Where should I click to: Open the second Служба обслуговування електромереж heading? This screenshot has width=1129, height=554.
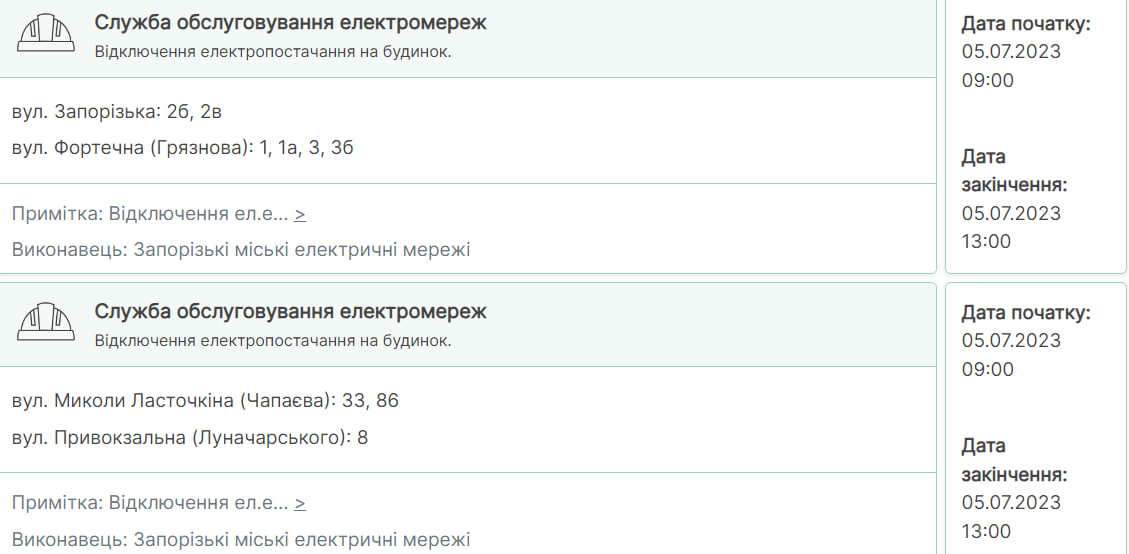290,311
